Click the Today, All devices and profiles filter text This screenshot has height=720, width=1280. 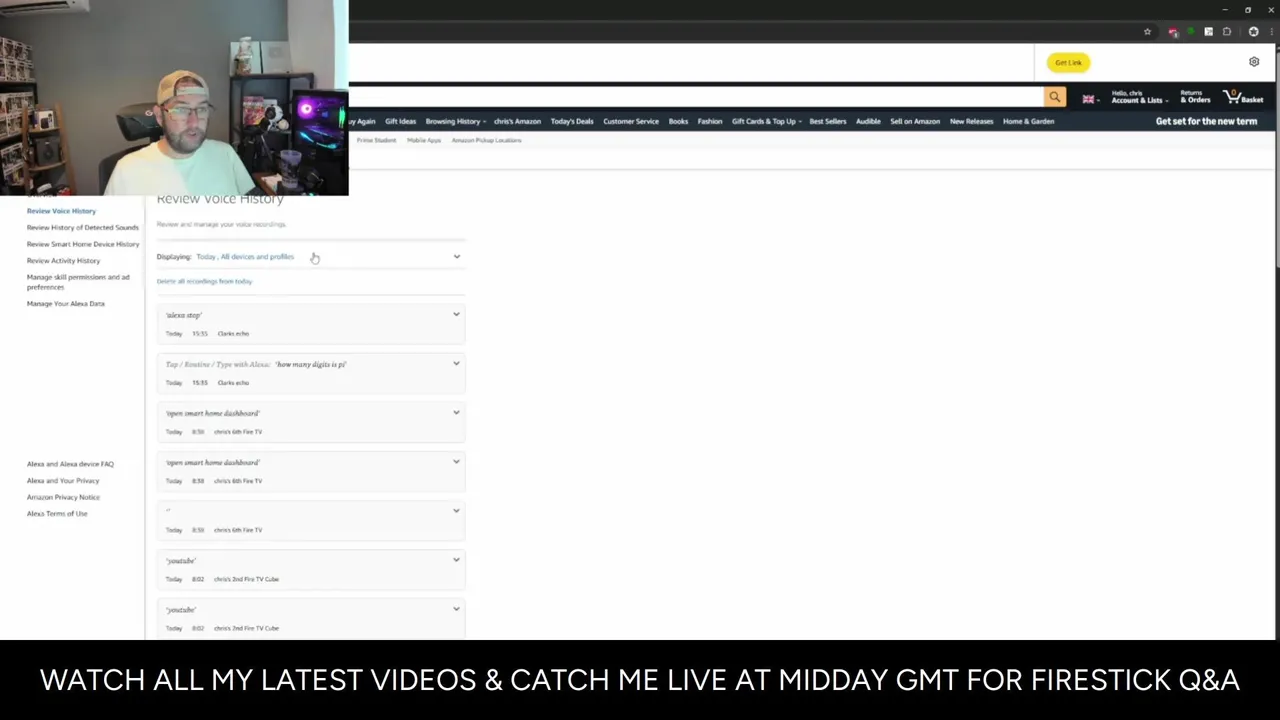245,257
